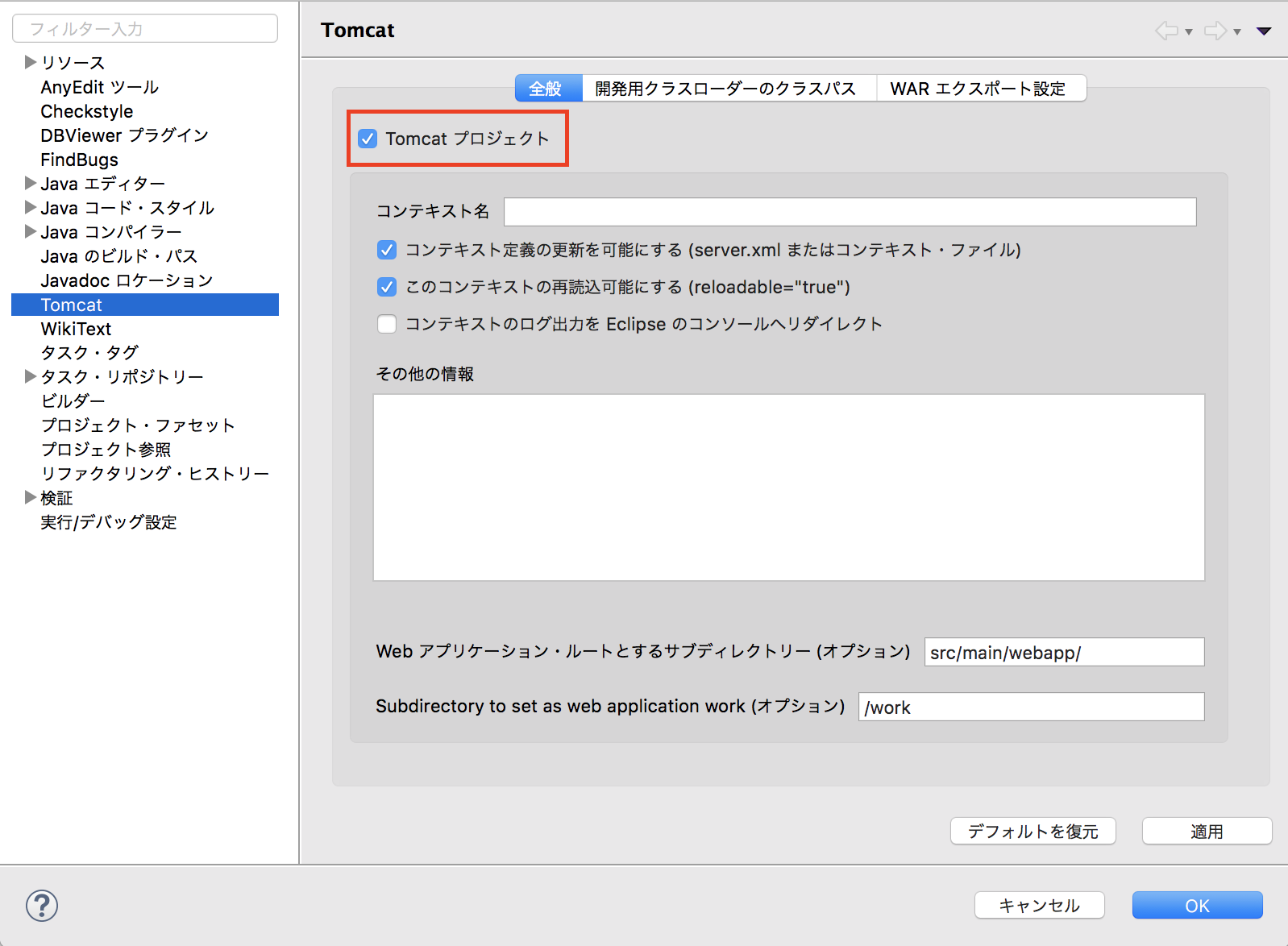Select FindBugs in the tree
Viewport: 1288px width, 946px height.
pyautogui.click(x=79, y=160)
